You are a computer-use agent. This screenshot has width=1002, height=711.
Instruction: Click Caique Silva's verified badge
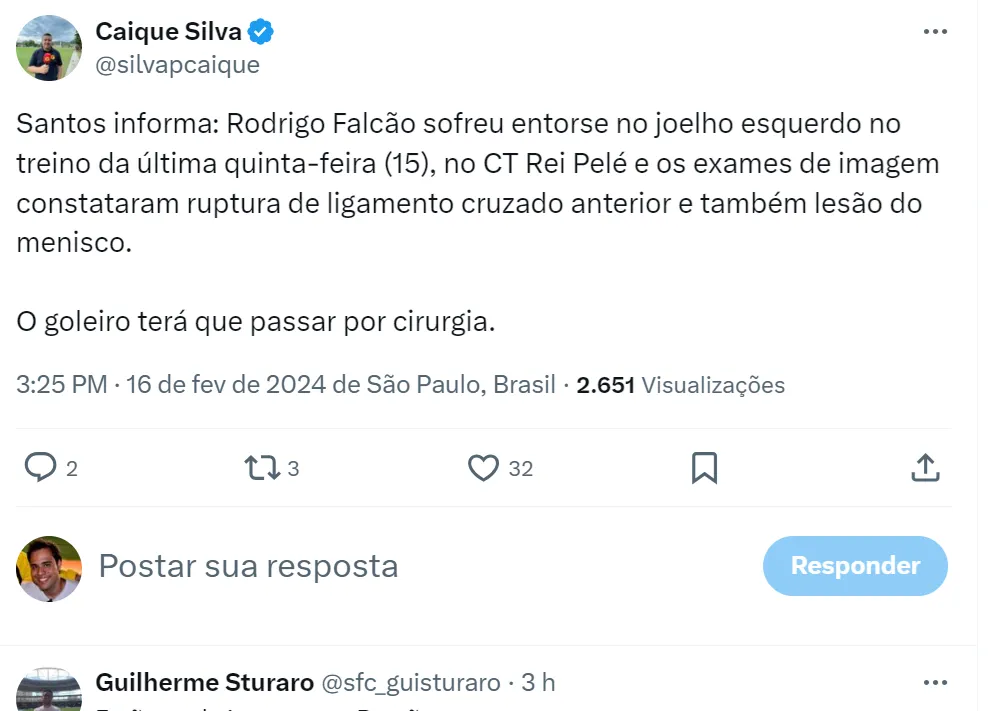coord(261,32)
